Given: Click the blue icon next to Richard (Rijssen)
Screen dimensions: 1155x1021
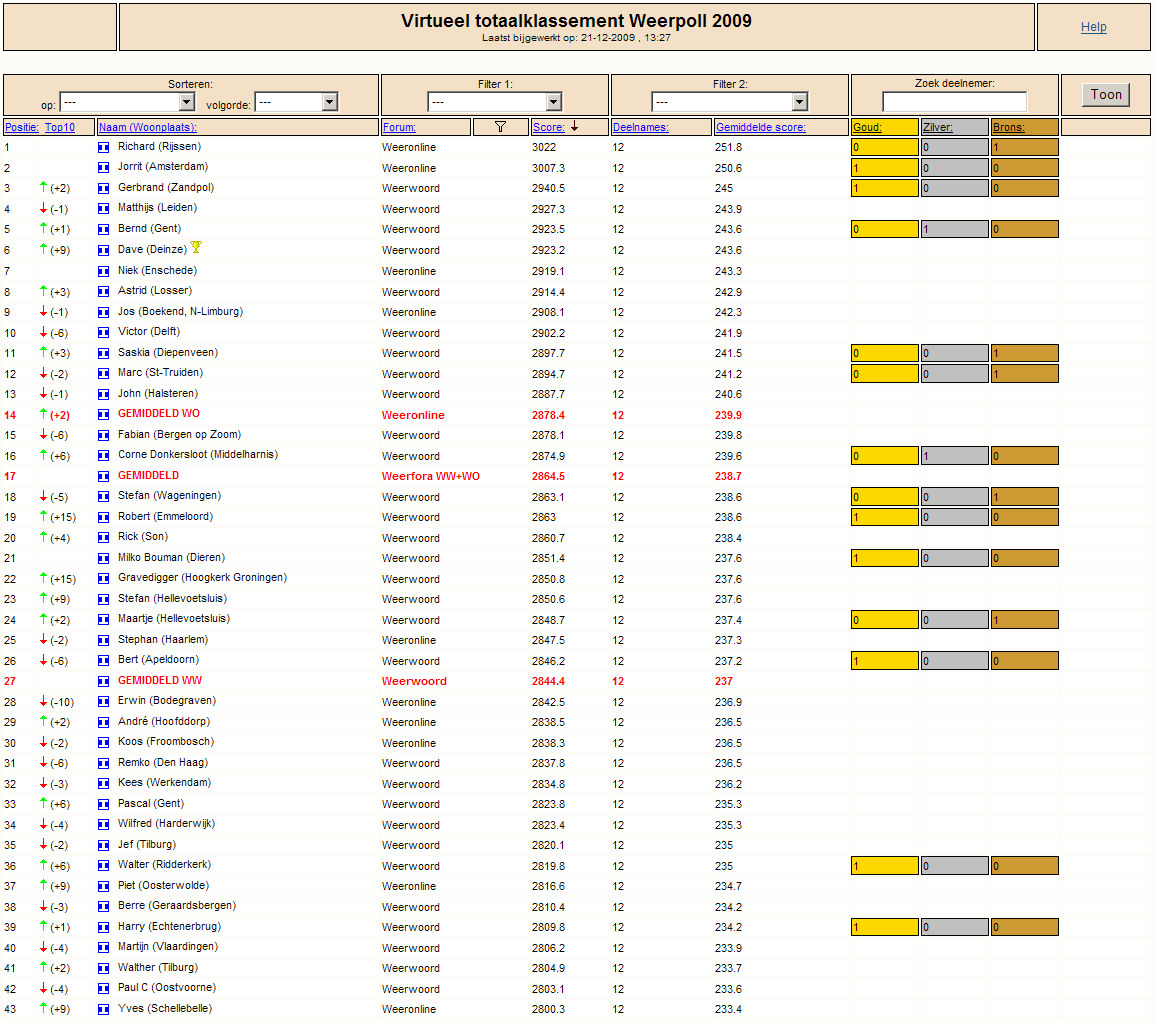Looking at the screenshot, I should click(x=103, y=148).
